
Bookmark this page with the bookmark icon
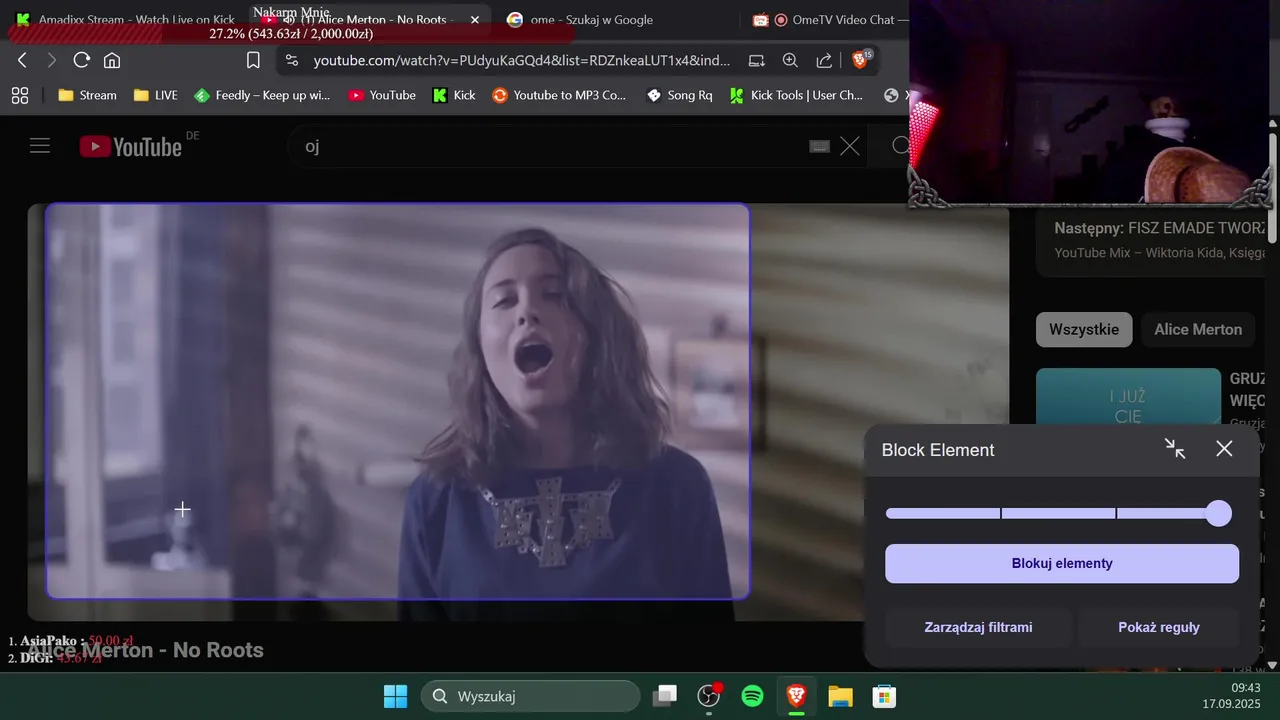(x=253, y=60)
